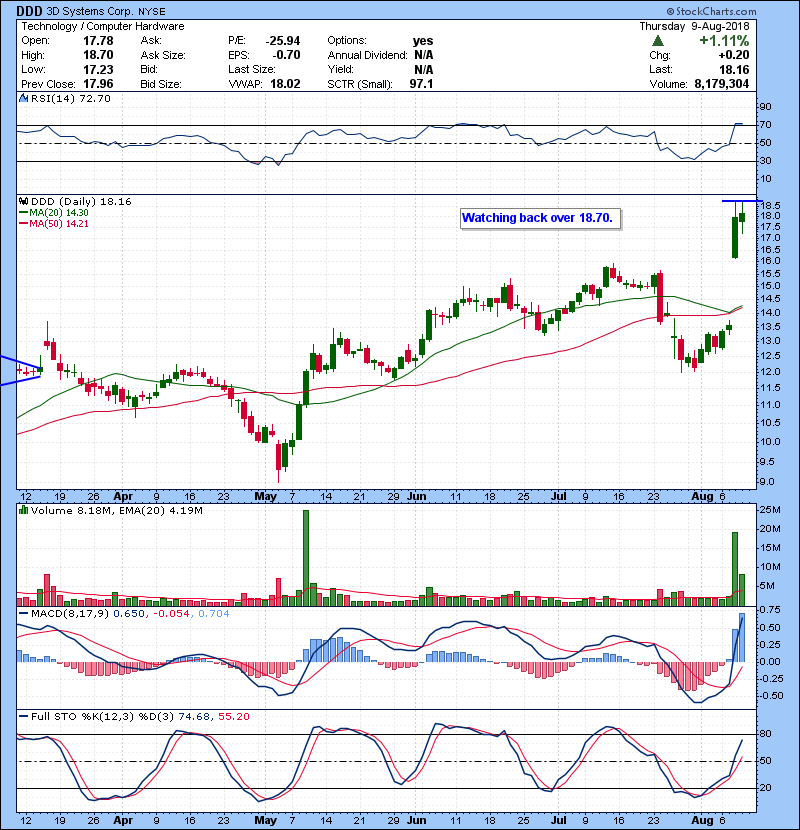
Task: Click the P/E value -25.94
Action: 283,41
